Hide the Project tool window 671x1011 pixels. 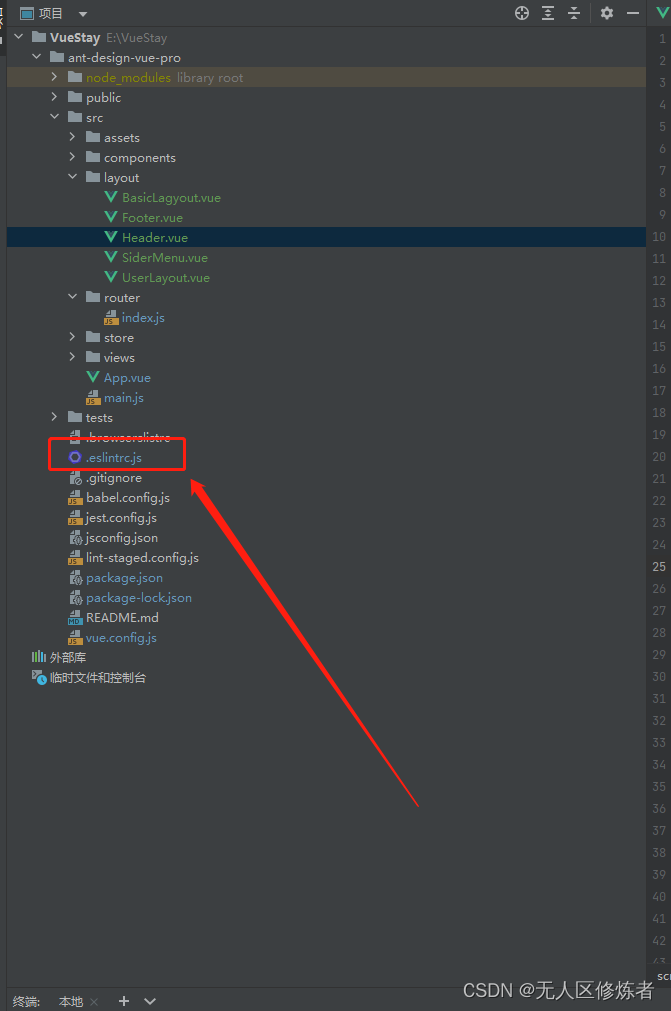(x=633, y=13)
